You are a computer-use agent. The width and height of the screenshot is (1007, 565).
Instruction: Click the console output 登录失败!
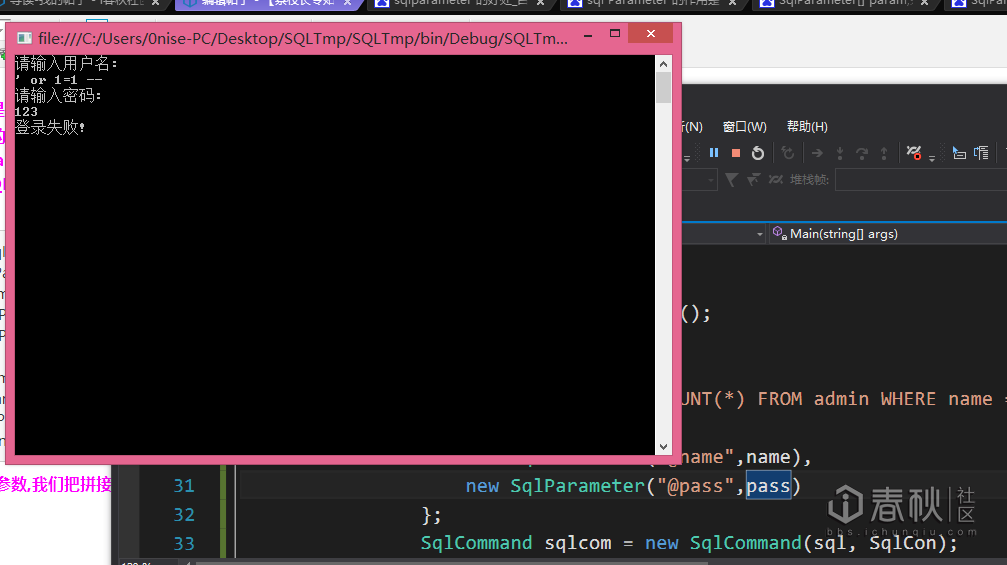coord(50,127)
